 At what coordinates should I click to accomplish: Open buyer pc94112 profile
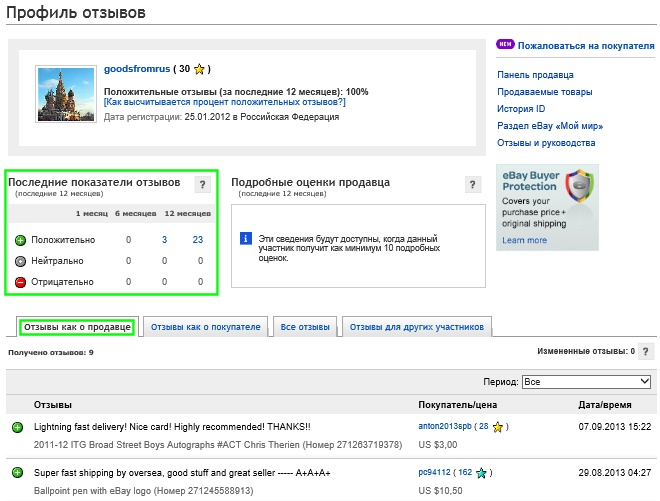tap(434, 472)
